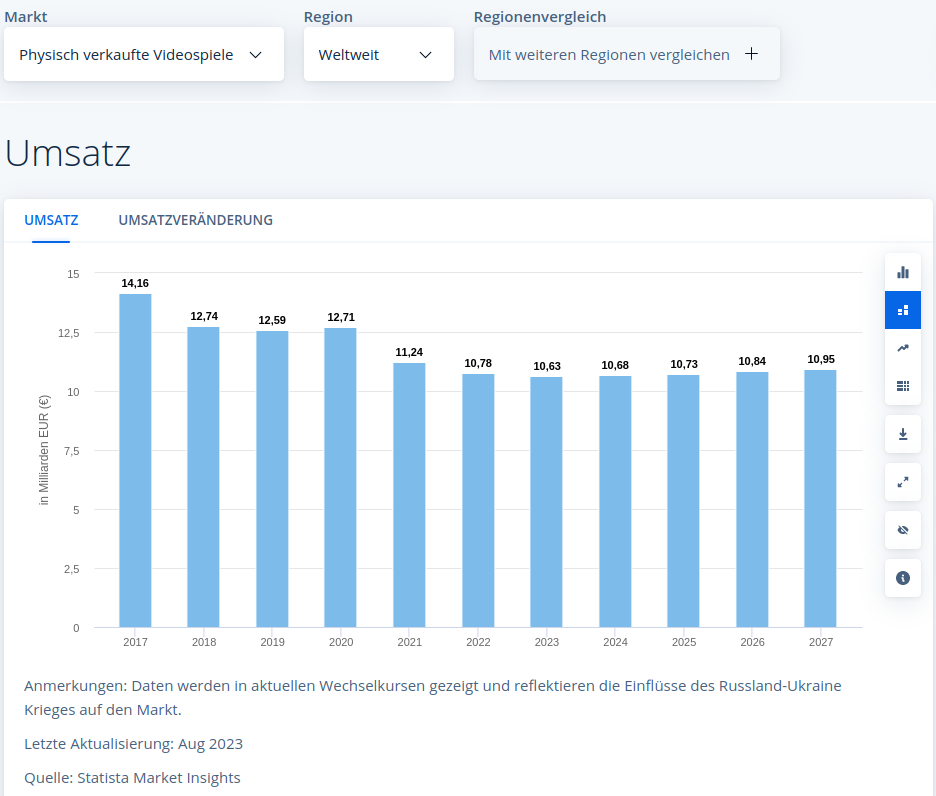The width and height of the screenshot is (936, 796).
Task: Click the 2027 bar in chart
Action: (820, 499)
